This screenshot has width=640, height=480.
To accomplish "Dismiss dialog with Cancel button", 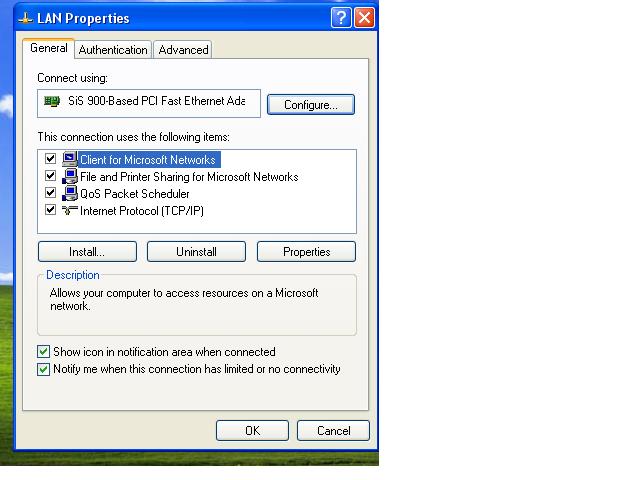I will click(x=333, y=431).
